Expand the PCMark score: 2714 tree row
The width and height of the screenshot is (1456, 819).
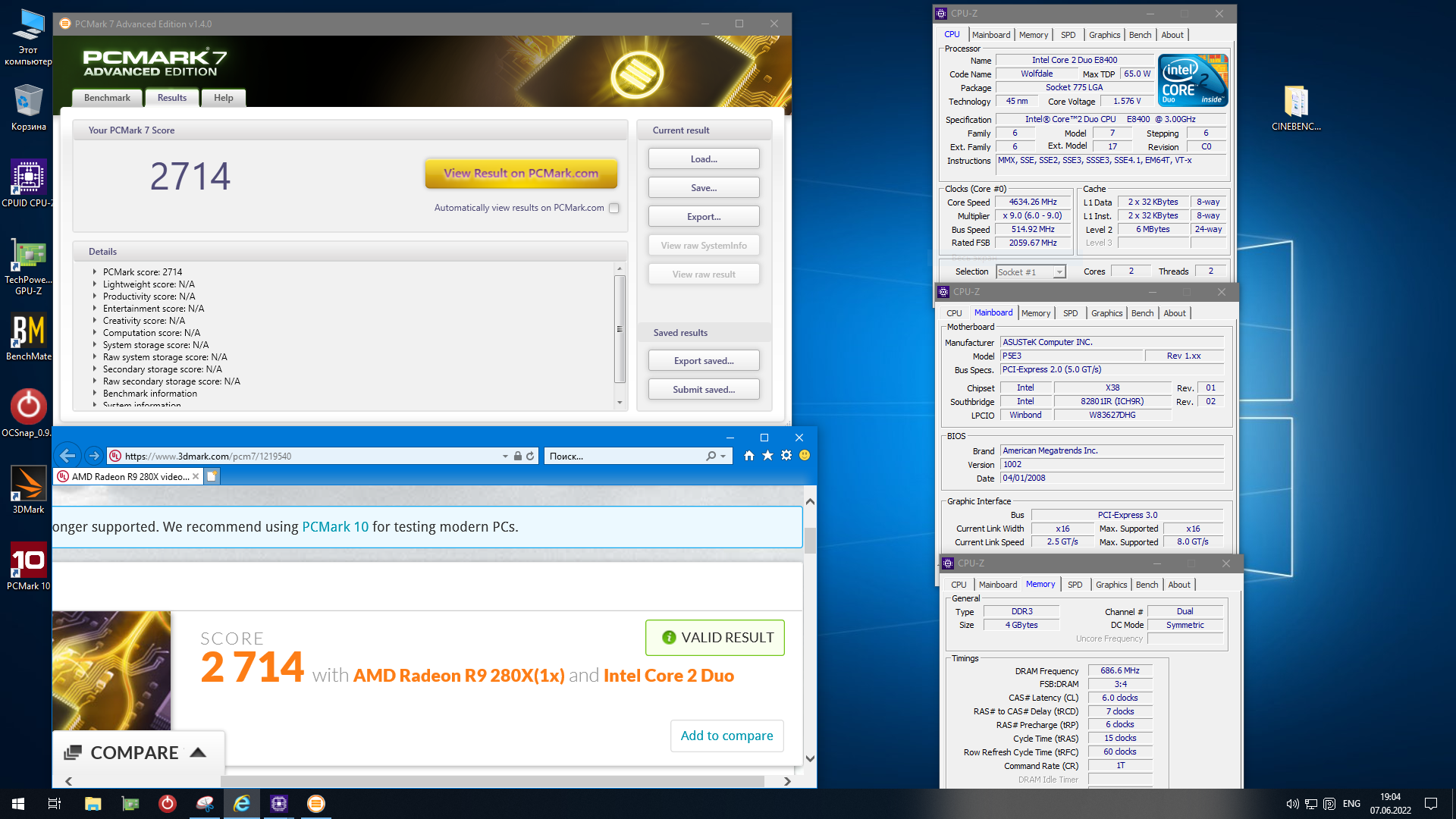coord(95,271)
